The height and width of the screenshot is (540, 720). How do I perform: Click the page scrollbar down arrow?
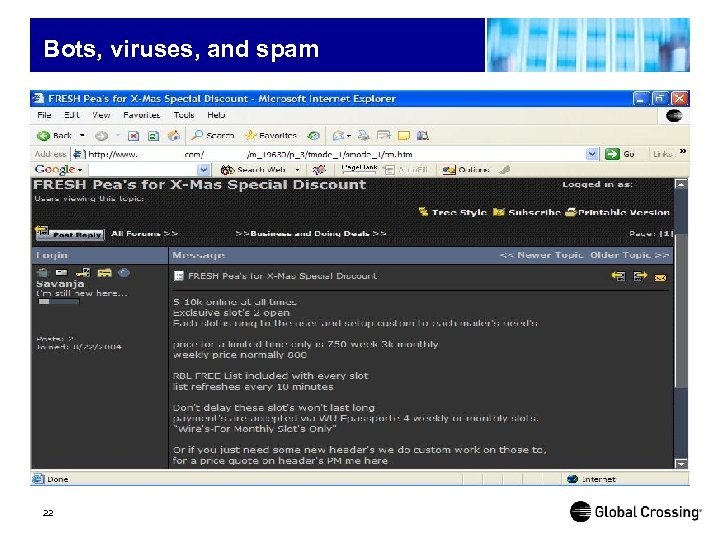681,464
